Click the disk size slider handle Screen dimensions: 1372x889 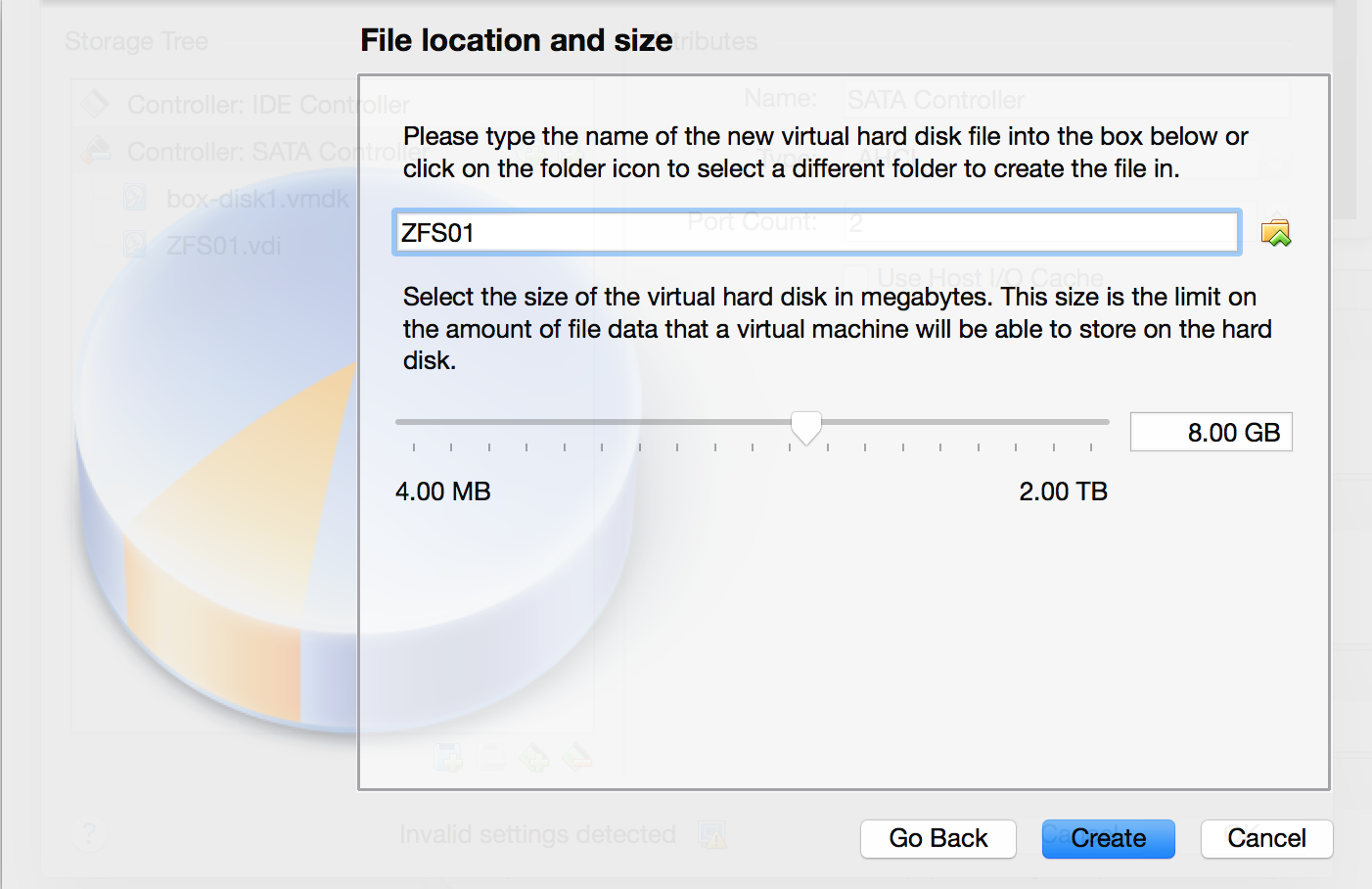click(806, 426)
